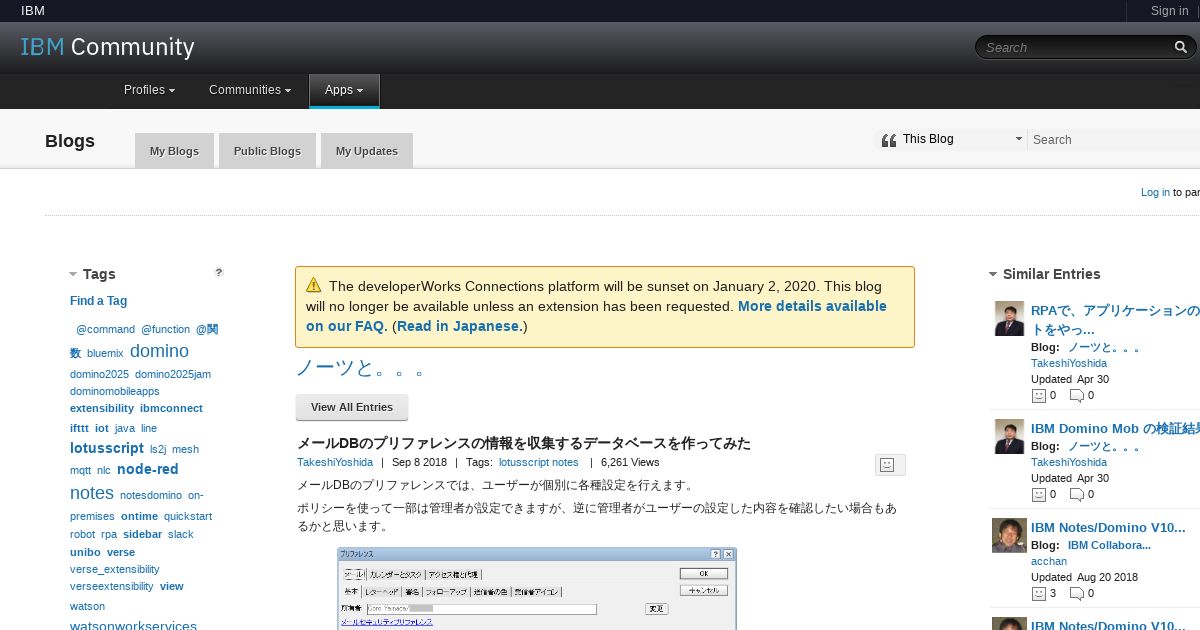Select the verse_extensibility tag
The width and height of the screenshot is (1200, 630).
(115, 569)
